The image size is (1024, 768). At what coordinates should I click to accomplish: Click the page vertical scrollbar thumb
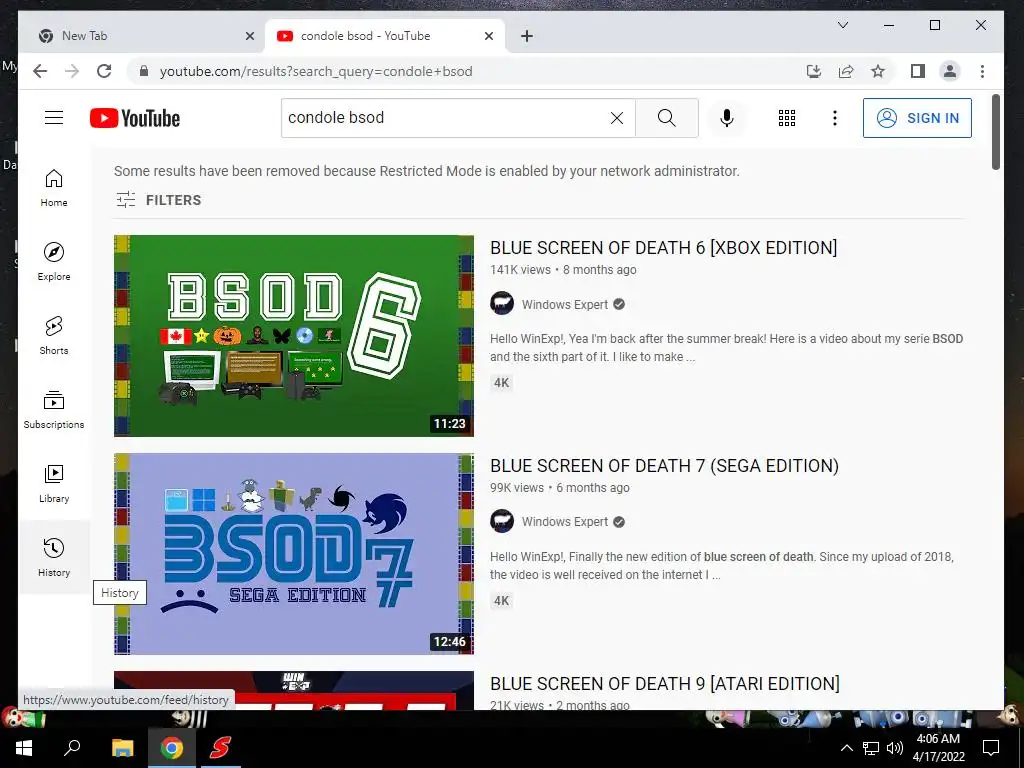click(996, 132)
